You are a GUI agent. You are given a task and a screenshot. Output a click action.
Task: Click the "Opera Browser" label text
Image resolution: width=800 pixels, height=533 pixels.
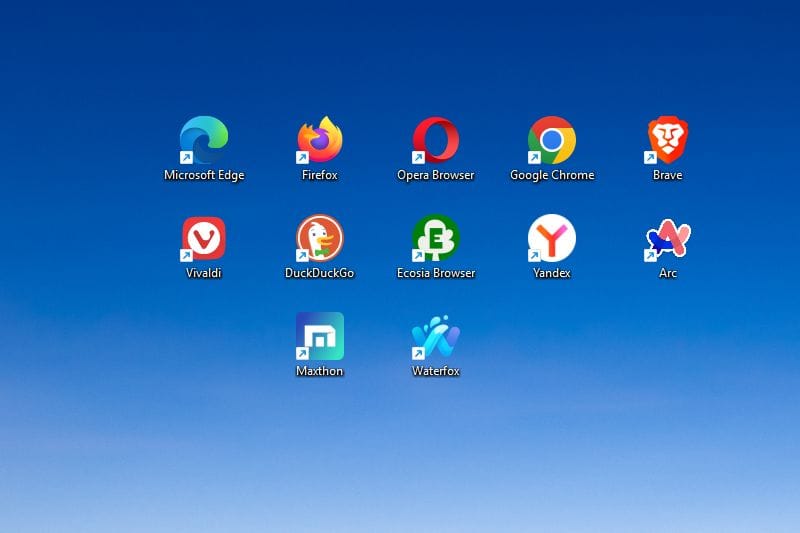point(436,175)
